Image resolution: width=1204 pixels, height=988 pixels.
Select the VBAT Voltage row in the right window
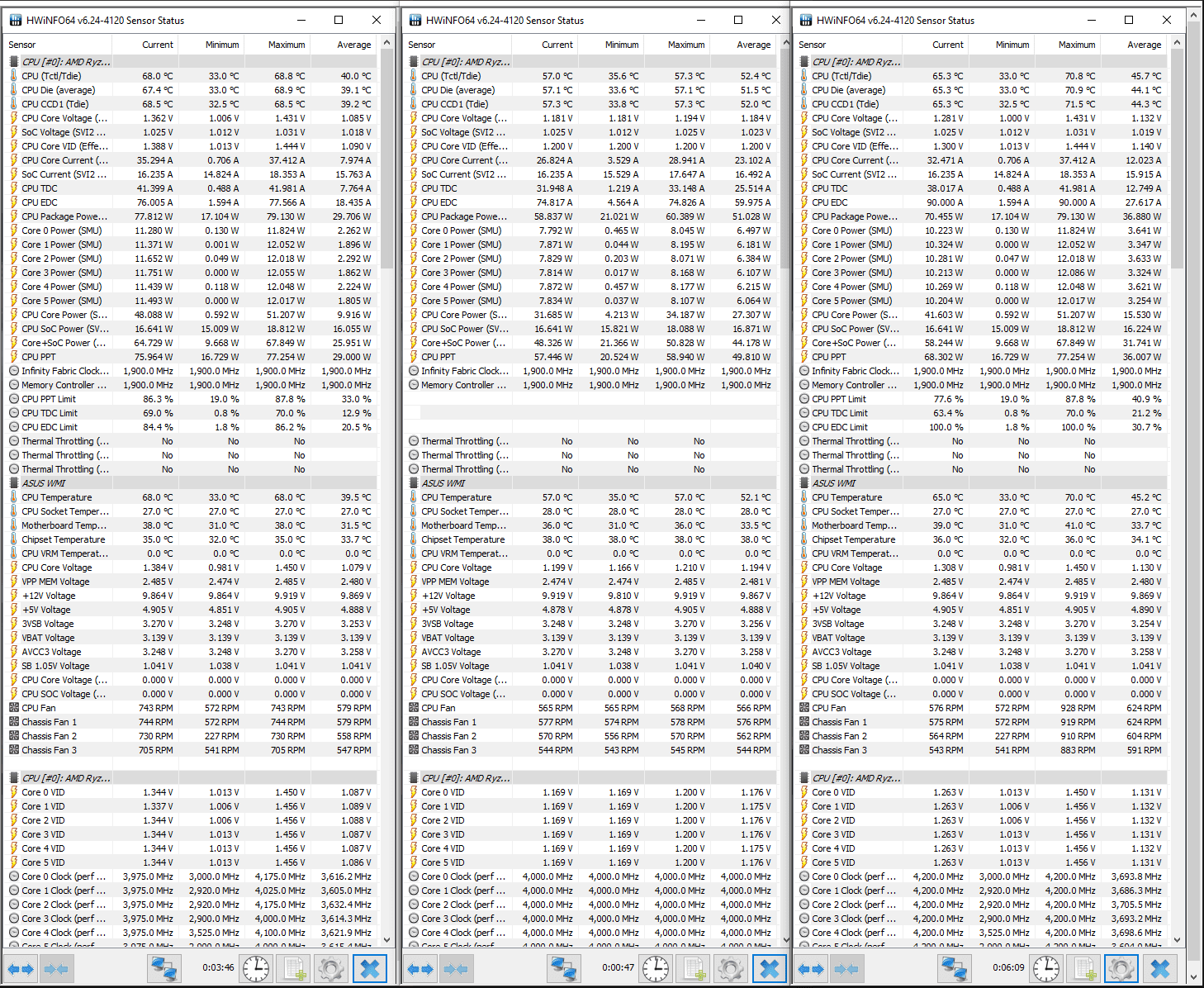pyautogui.click(x=981, y=638)
